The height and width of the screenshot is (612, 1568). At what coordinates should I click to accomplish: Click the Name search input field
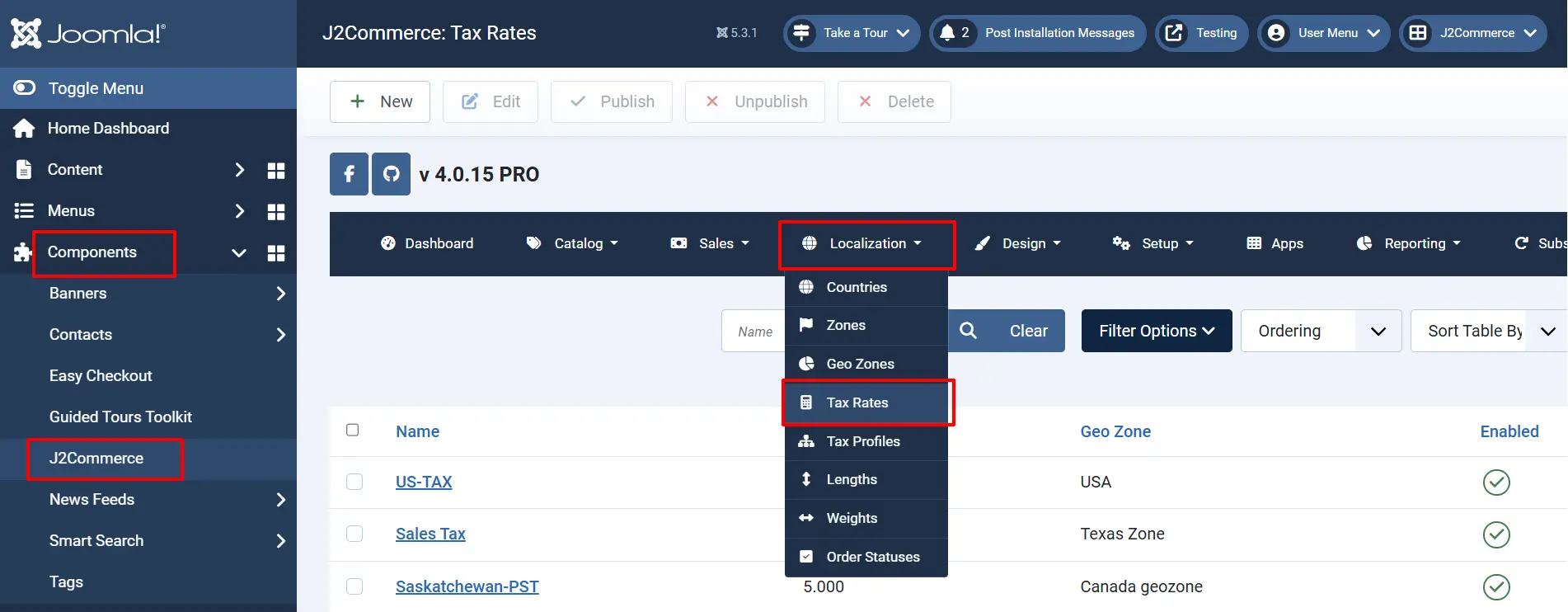tap(753, 331)
